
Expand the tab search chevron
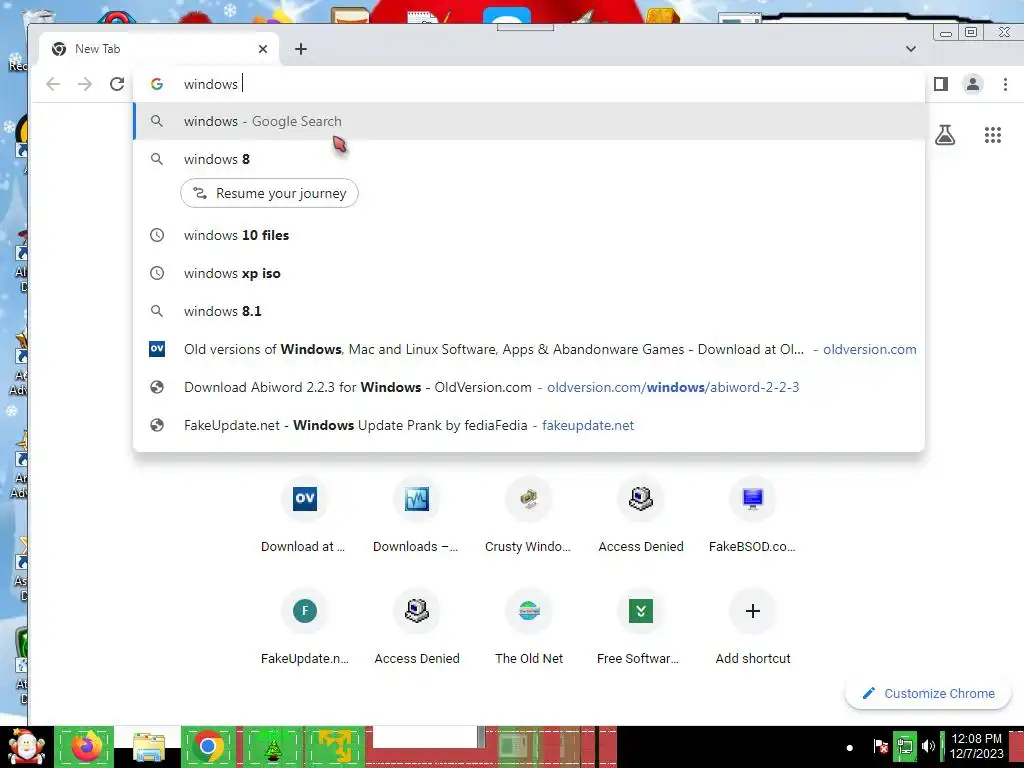click(x=910, y=49)
